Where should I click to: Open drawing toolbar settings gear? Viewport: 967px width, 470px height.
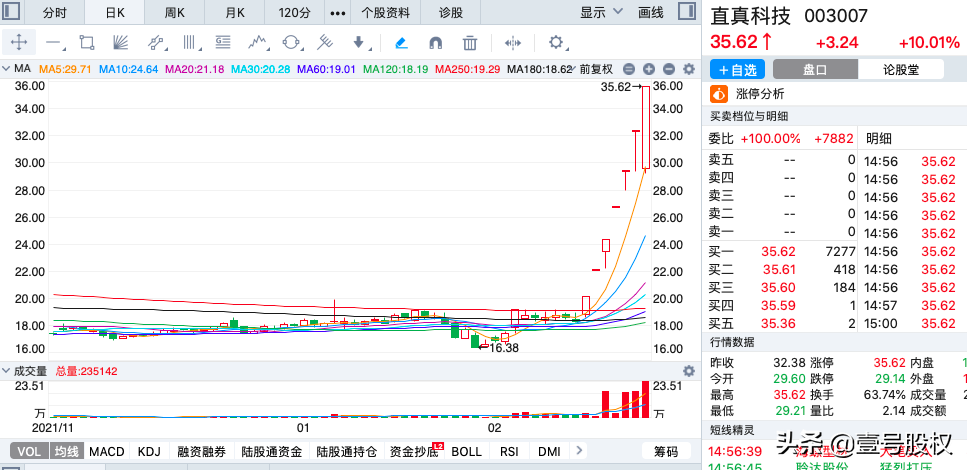tap(556, 43)
